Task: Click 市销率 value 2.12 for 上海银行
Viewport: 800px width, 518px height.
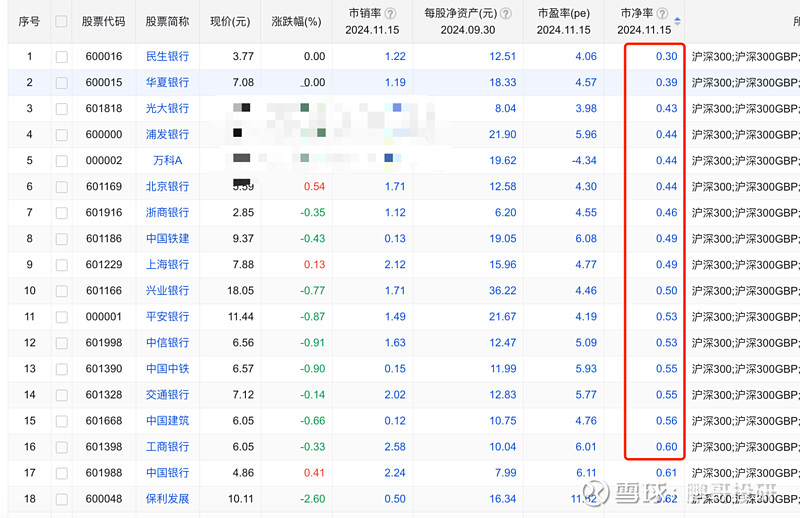Action: 395,264
